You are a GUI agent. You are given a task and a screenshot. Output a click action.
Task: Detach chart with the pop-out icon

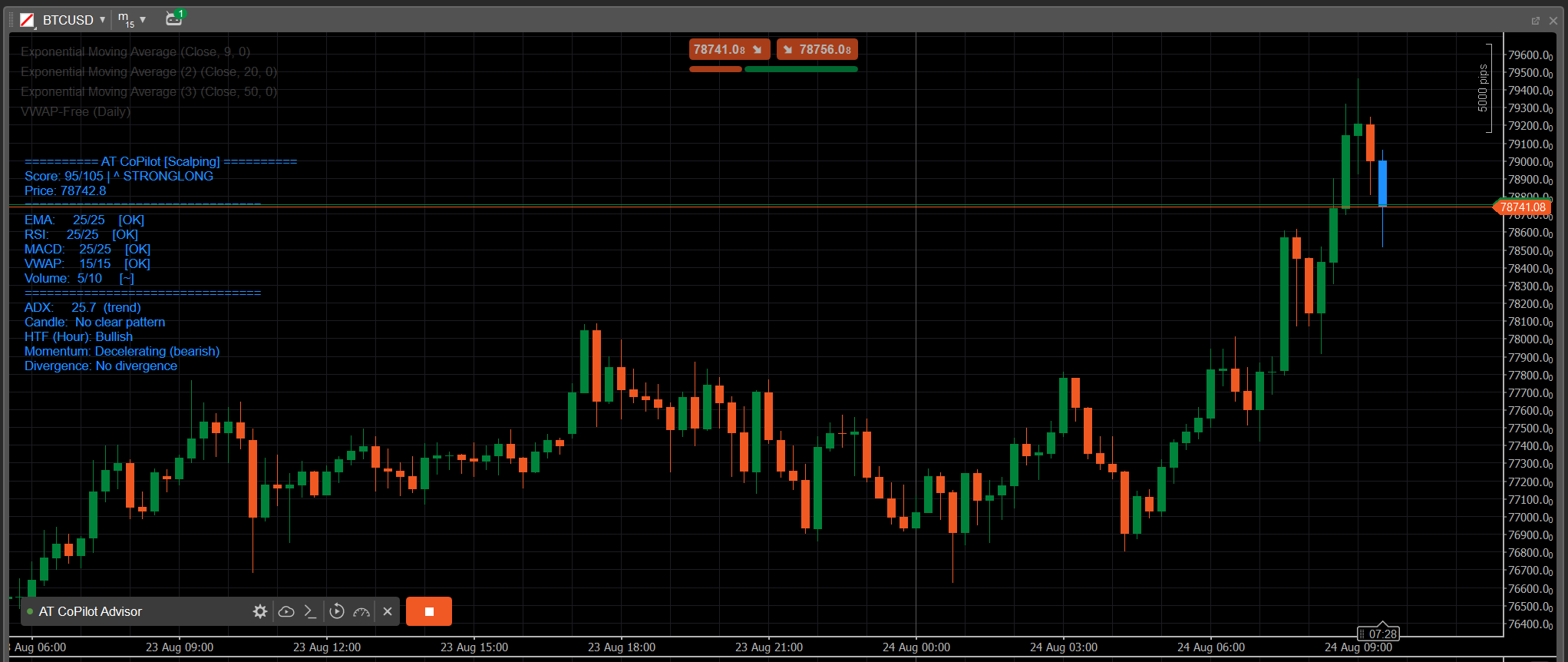pos(1536,21)
